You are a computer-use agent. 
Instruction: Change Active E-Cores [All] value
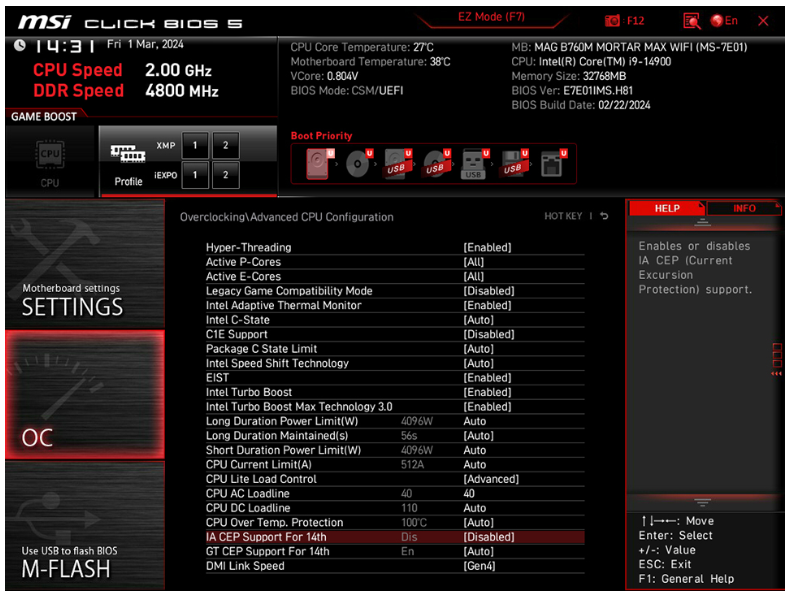coord(473,276)
